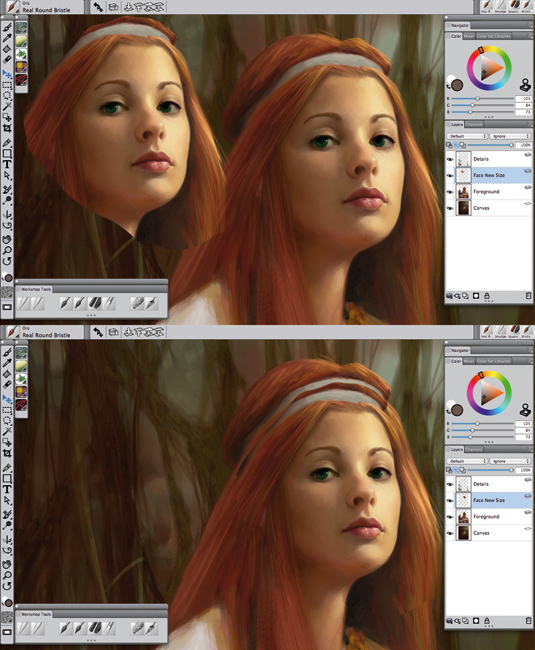The image size is (535, 650).
Task: Hide the Details layer in lower screenshot
Action: pyautogui.click(x=450, y=484)
